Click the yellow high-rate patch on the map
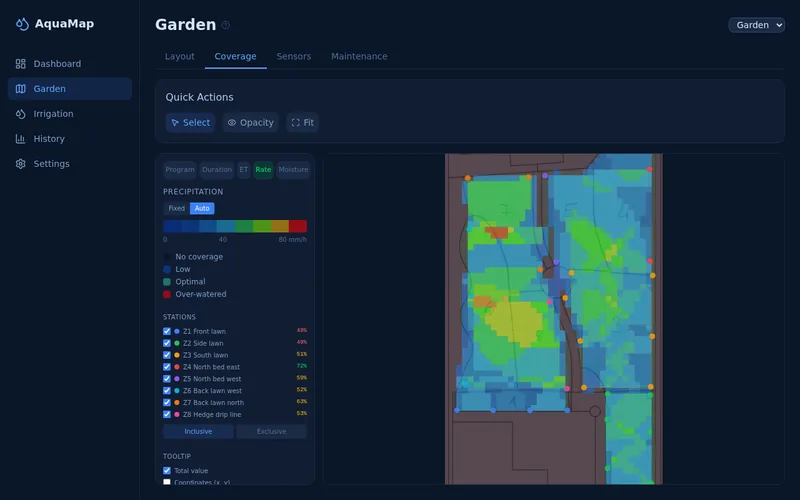Screen dimensions: 800x500 [514, 322]
